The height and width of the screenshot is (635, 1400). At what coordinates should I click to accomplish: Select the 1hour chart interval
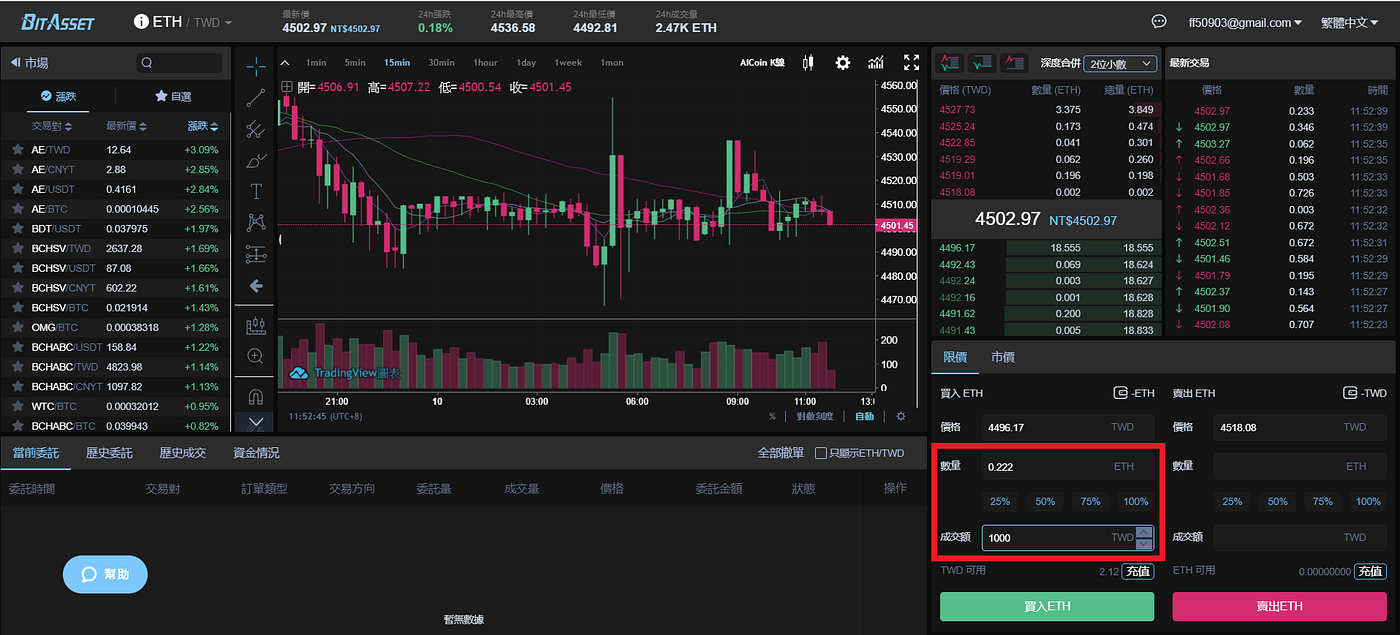(486, 62)
